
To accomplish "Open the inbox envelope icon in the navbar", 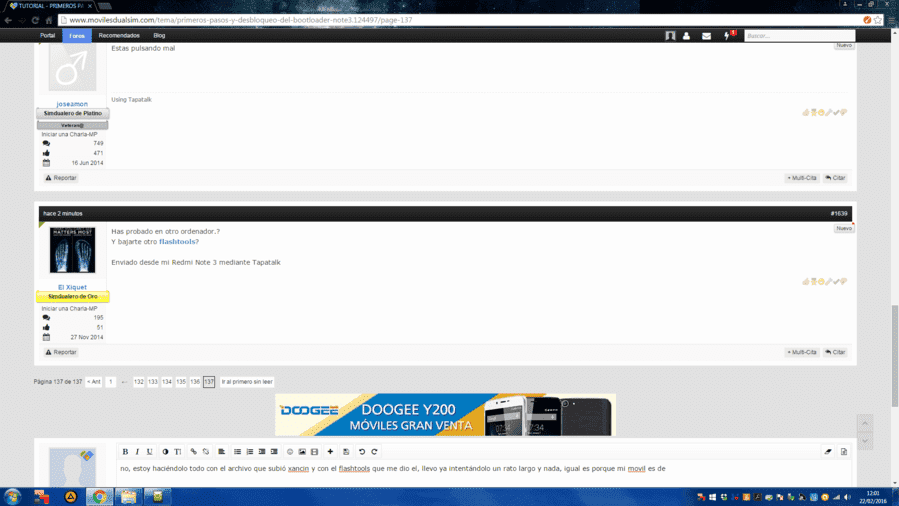I will (x=706, y=36).
